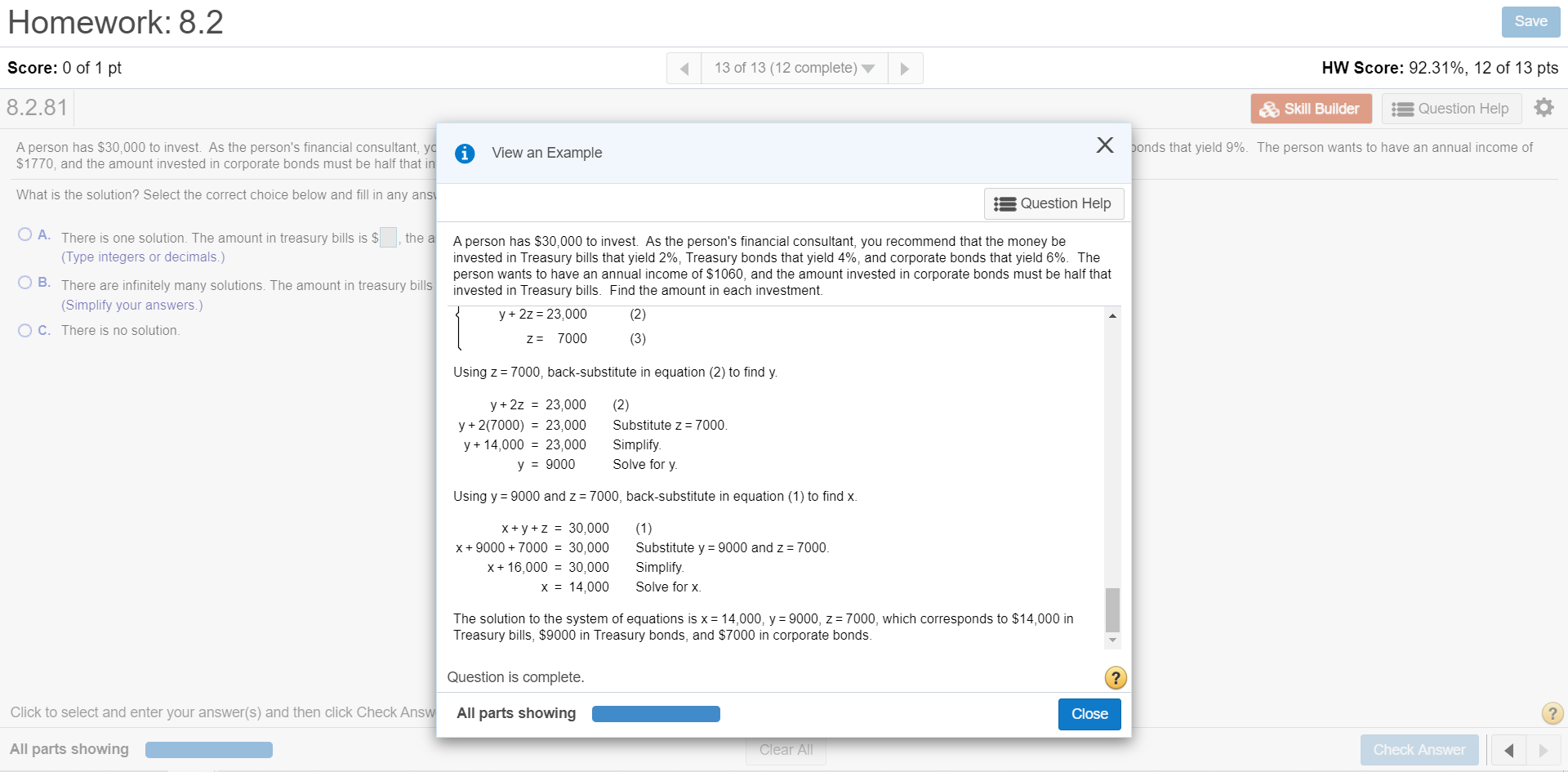The height and width of the screenshot is (772, 1568).
Task: Click the treasury bills amount input box
Action: coord(389,238)
